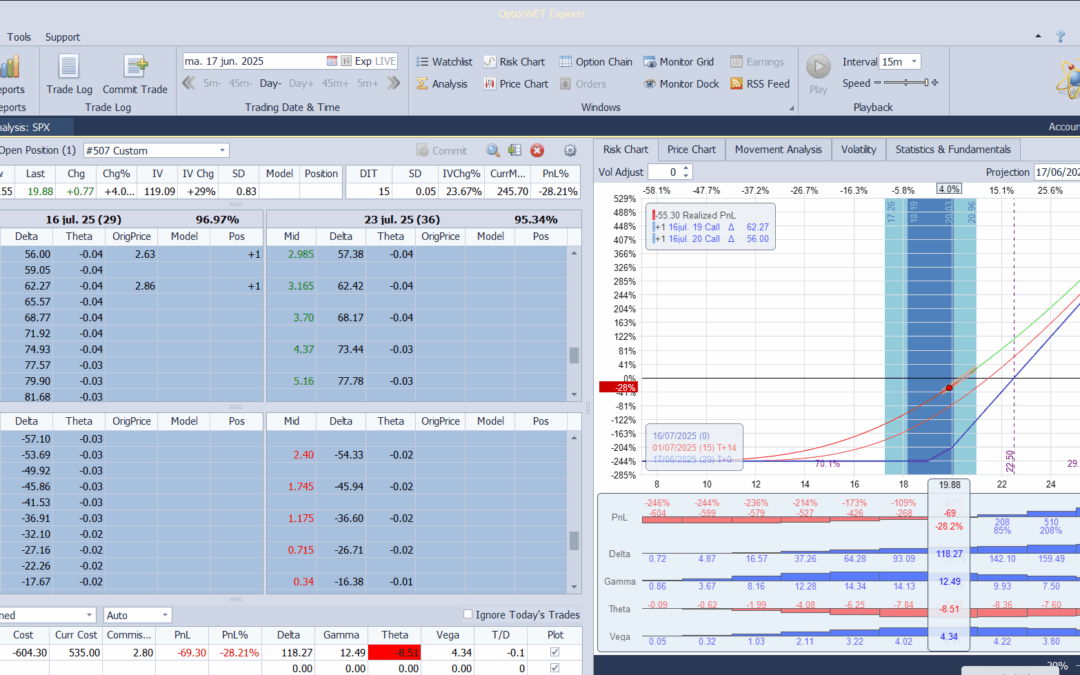
Task: Open the Option Chain window
Action: 596,62
